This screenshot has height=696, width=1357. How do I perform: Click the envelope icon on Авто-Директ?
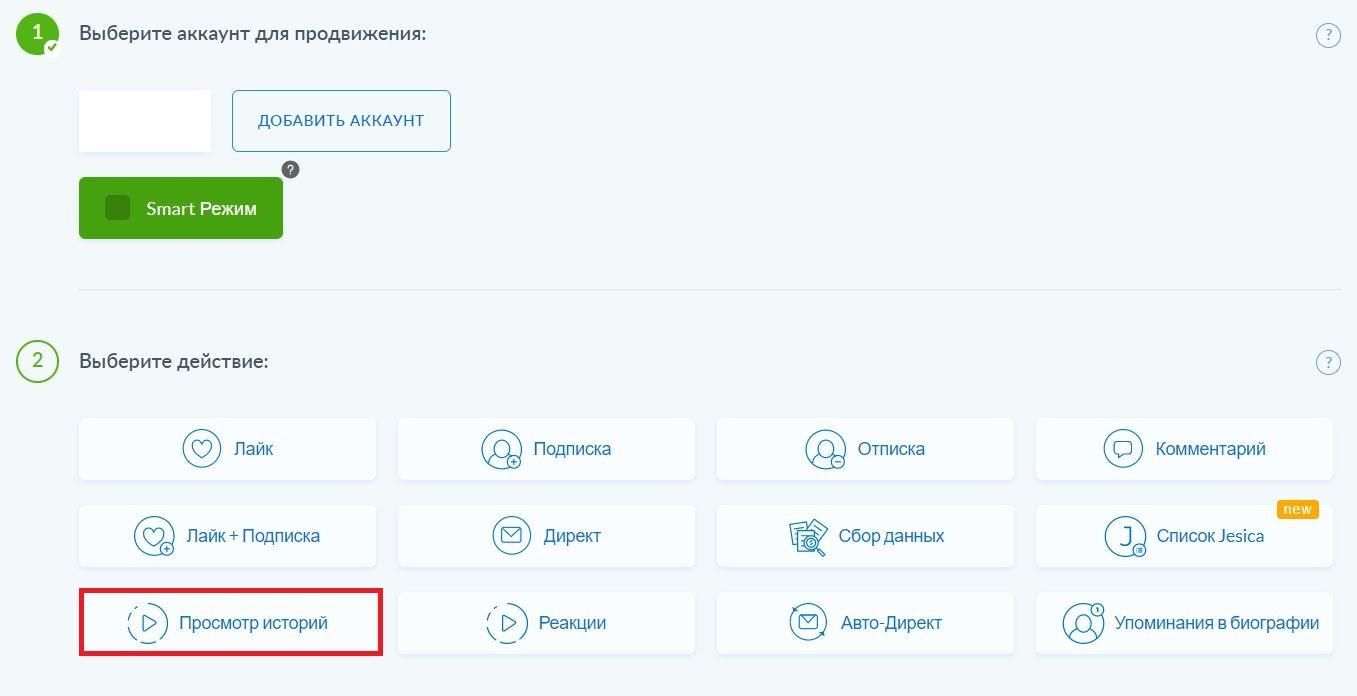click(x=808, y=622)
